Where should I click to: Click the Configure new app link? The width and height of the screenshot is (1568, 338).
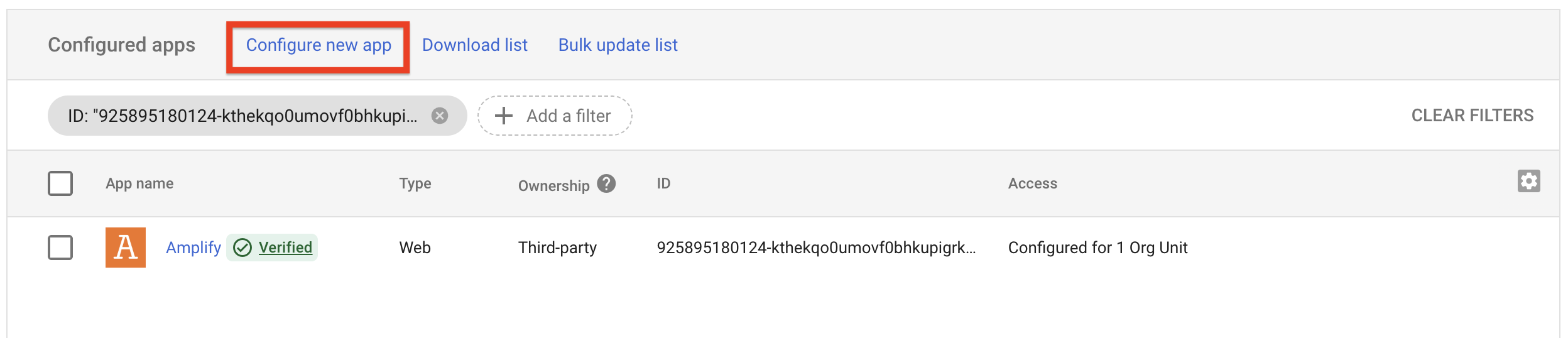(x=318, y=45)
